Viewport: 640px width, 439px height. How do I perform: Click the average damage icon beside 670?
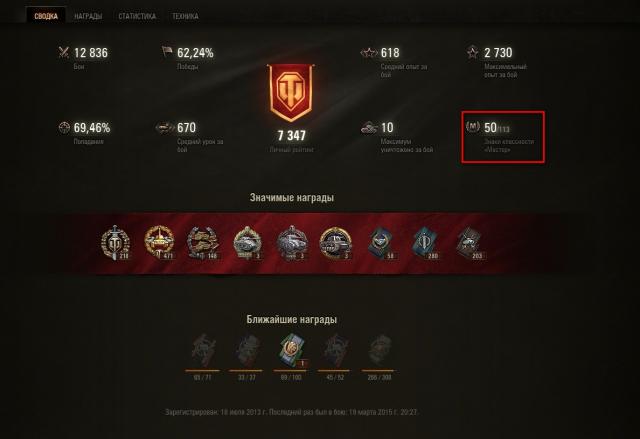point(164,128)
